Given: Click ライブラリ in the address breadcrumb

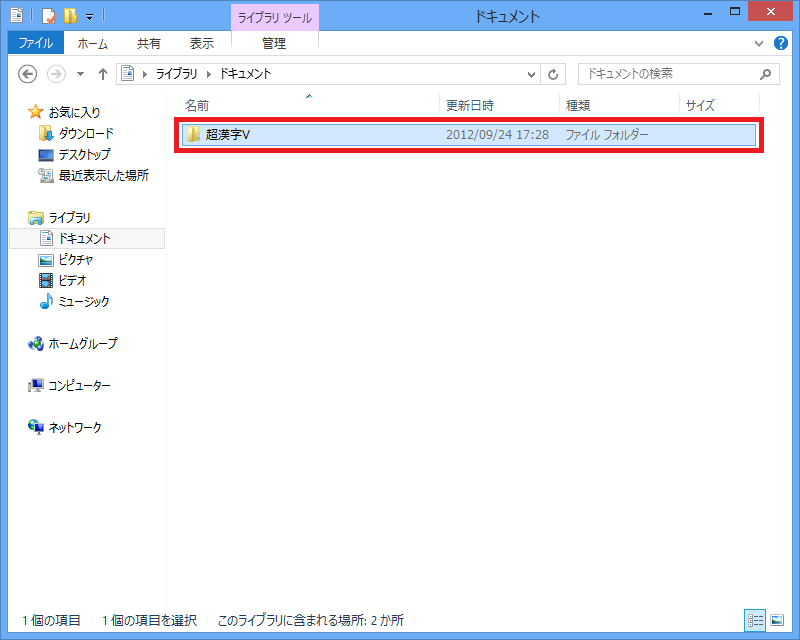Looking at the screenshot, I should (x=179, y=74).
